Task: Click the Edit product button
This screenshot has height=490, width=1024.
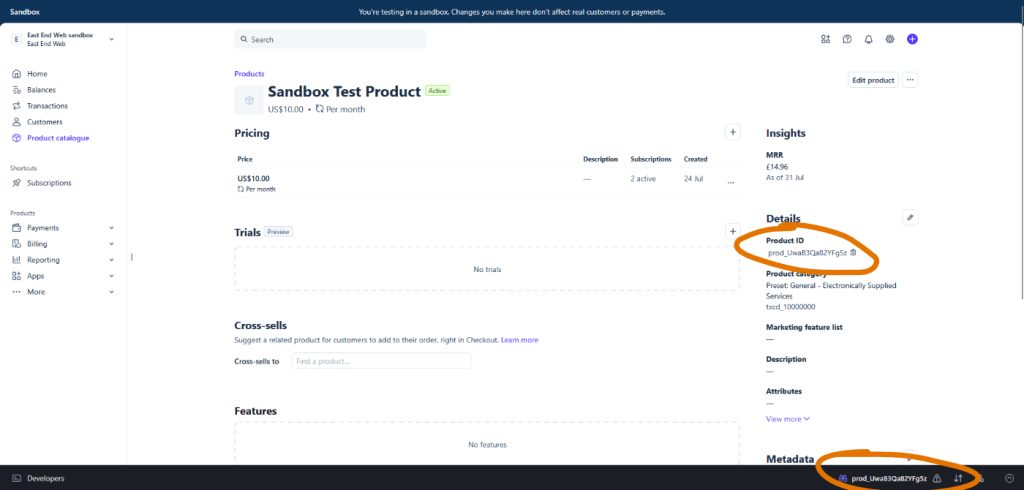Action: 872,80
